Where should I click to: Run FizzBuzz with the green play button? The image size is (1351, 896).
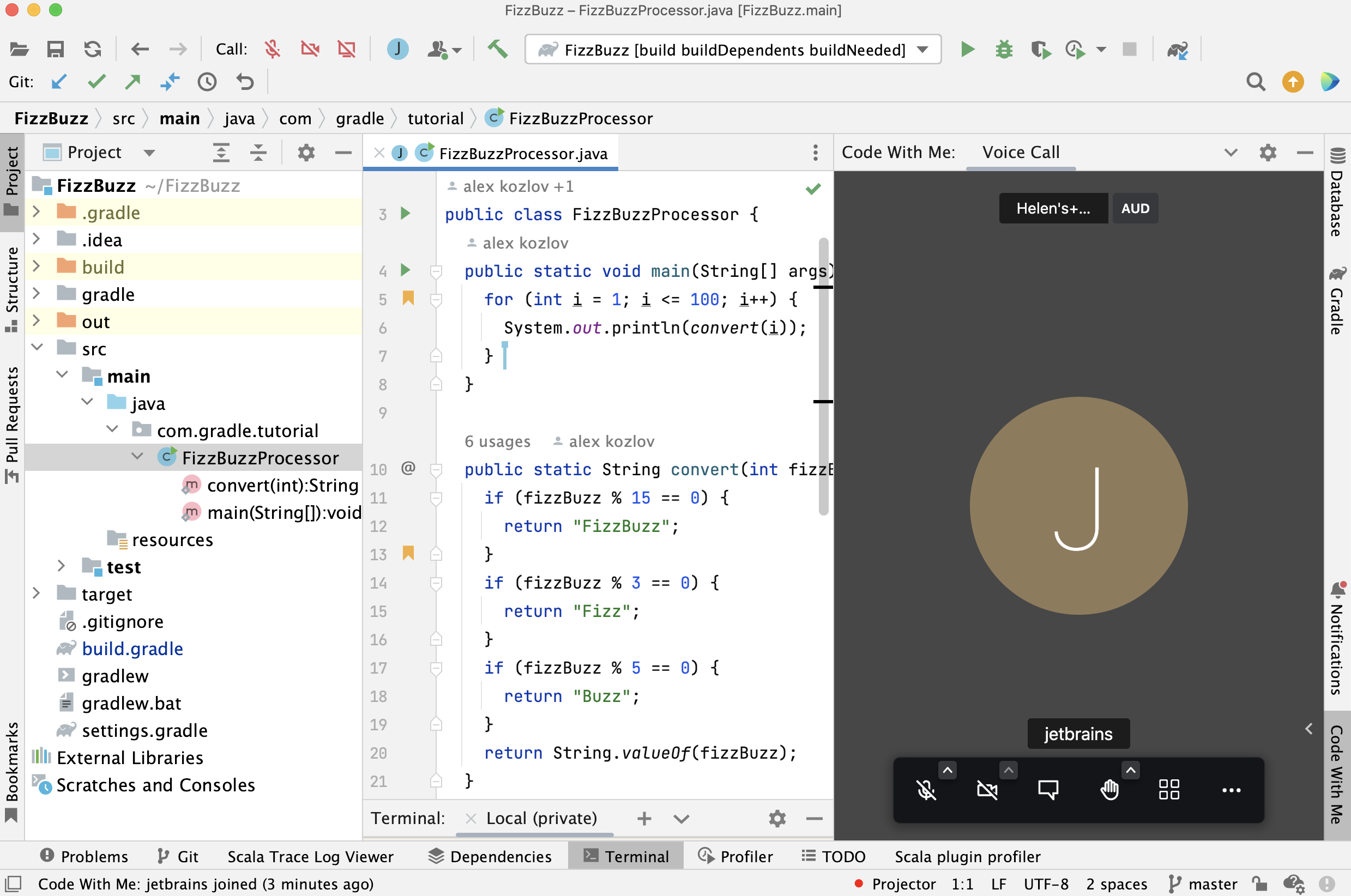(968, 50)
